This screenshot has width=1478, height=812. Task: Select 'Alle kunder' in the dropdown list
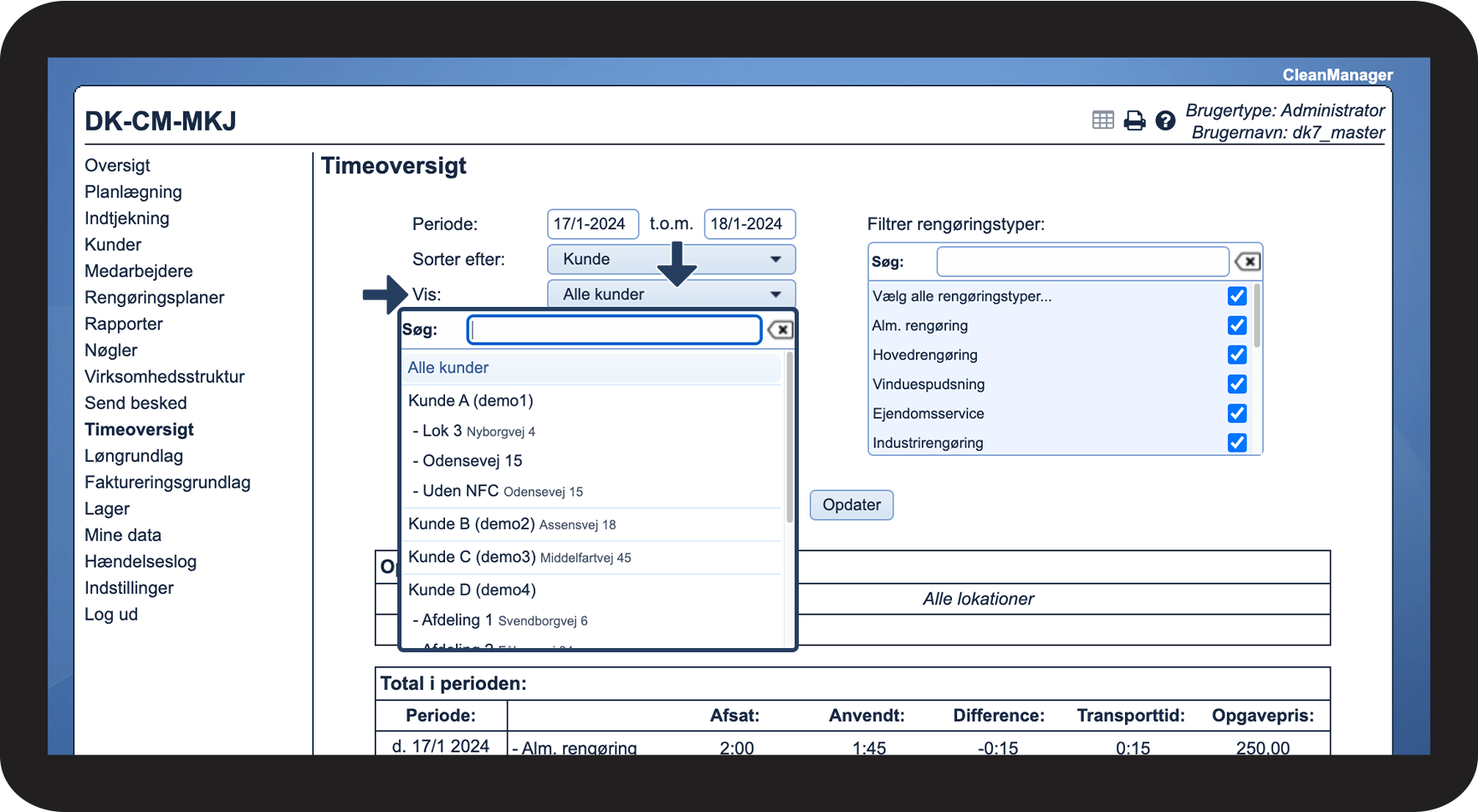[x=591, y=368]
